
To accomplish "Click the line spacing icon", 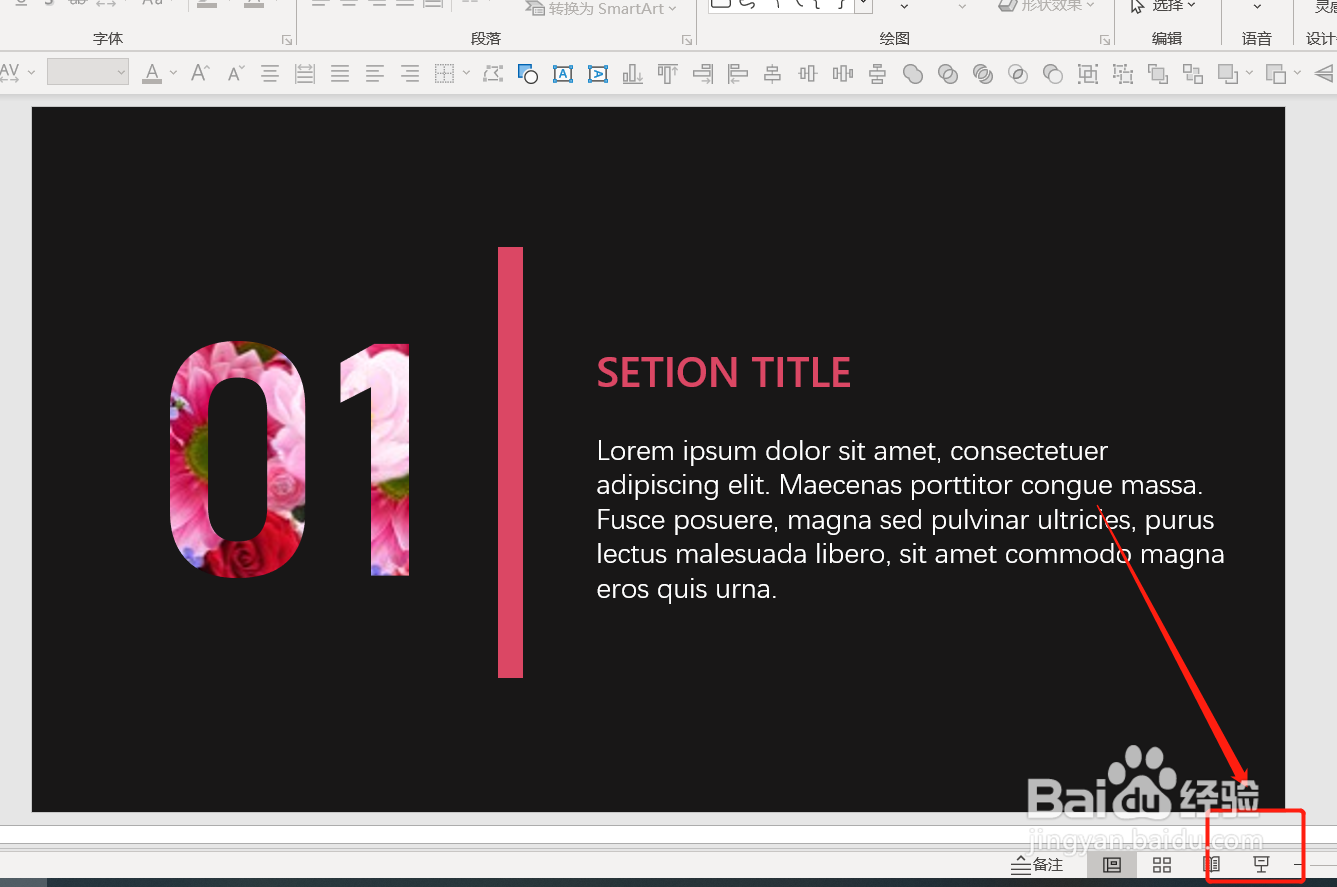I will pyautogui.click(x=305, y=73).
